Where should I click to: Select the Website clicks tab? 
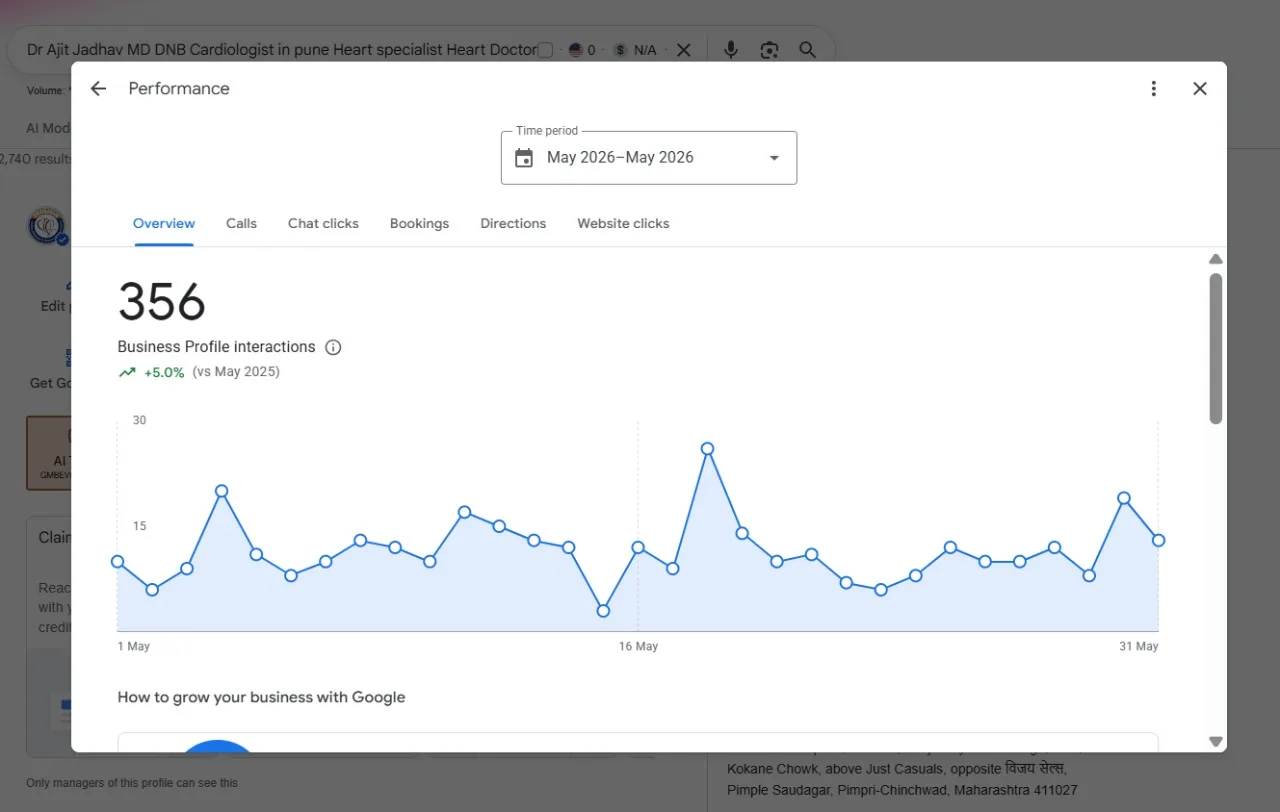tap(623, 224)
